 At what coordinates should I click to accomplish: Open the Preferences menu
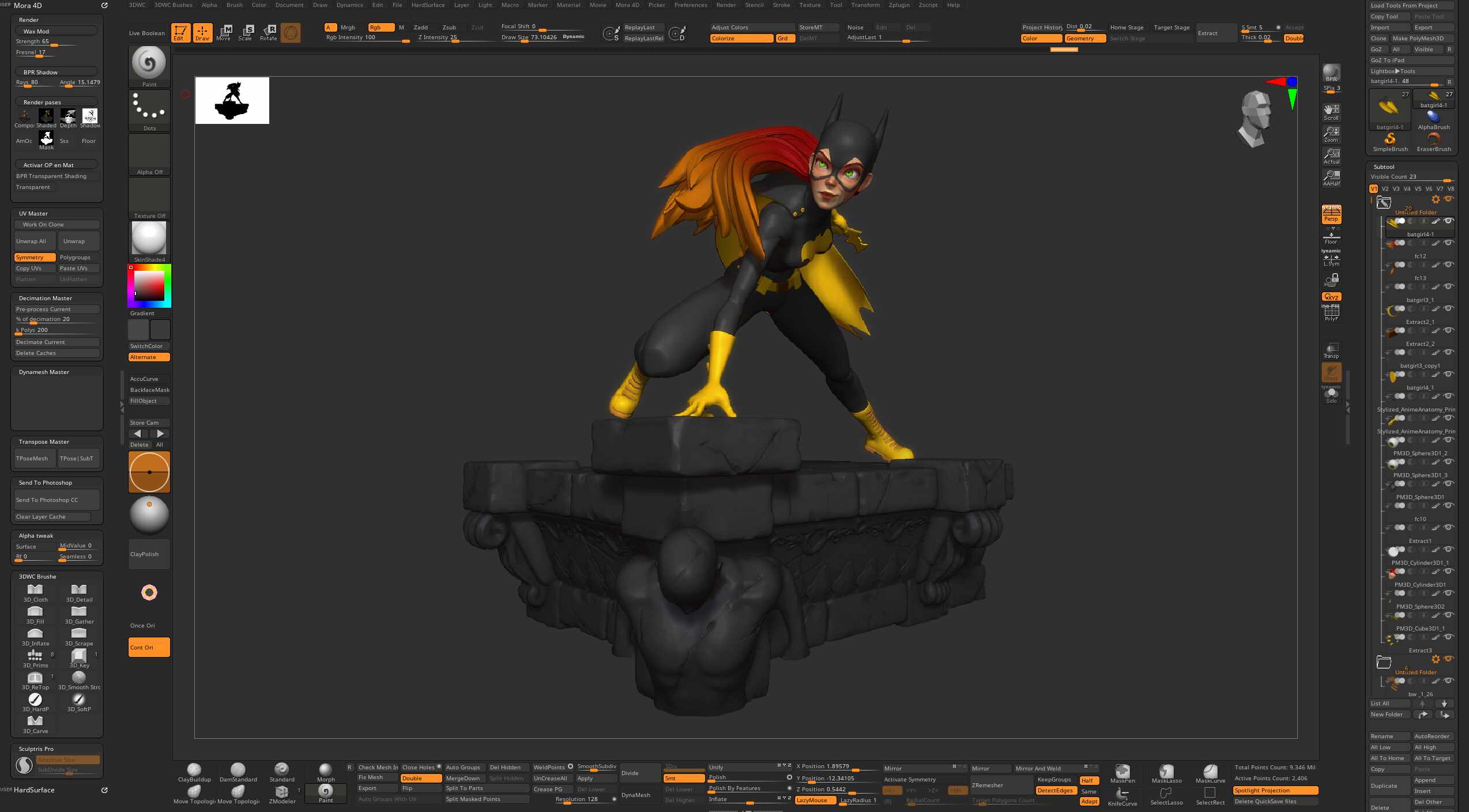(690, 5)
